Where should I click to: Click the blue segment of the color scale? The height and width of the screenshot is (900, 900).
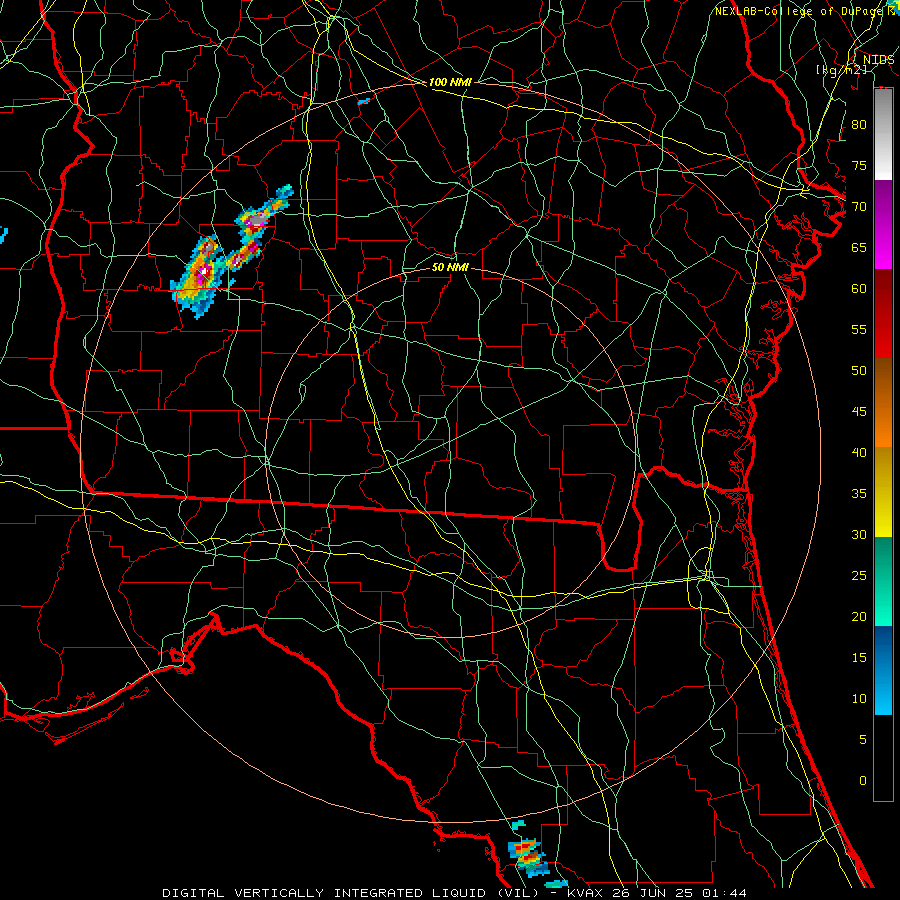[x=883, y=670]
